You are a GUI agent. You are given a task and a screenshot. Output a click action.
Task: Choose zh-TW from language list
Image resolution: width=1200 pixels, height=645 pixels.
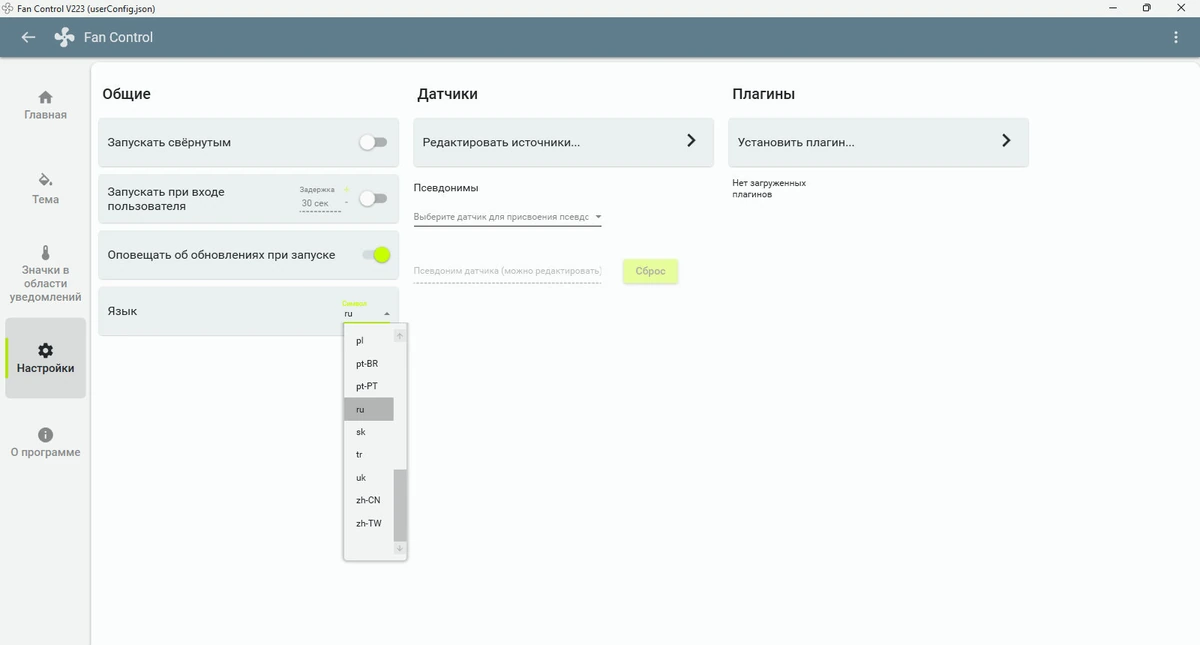(368, 523)
